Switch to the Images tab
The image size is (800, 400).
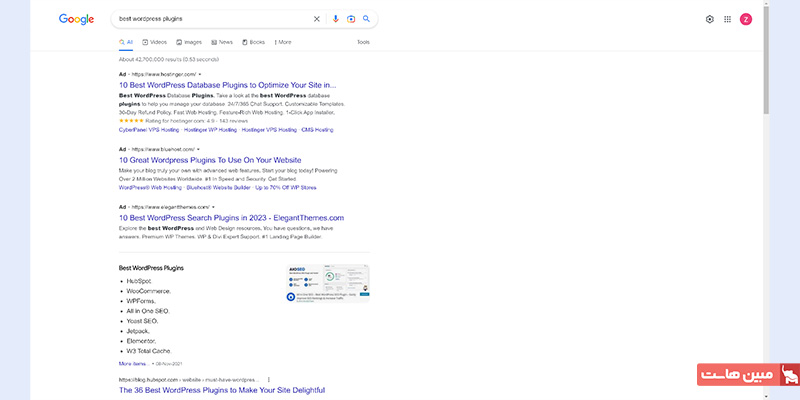coord(189,42)
